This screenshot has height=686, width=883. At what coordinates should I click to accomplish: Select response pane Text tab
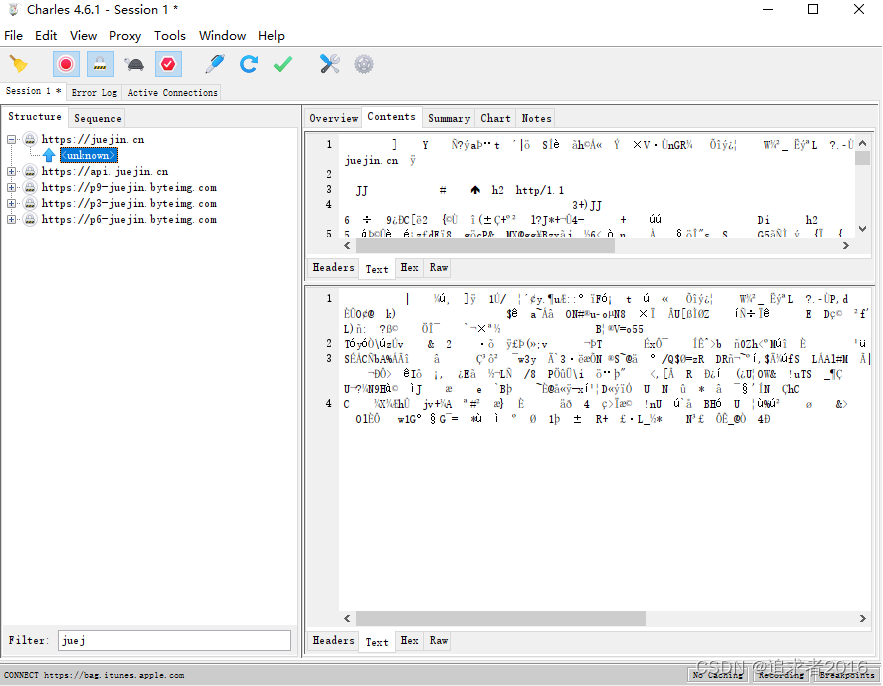coord(377,642)
